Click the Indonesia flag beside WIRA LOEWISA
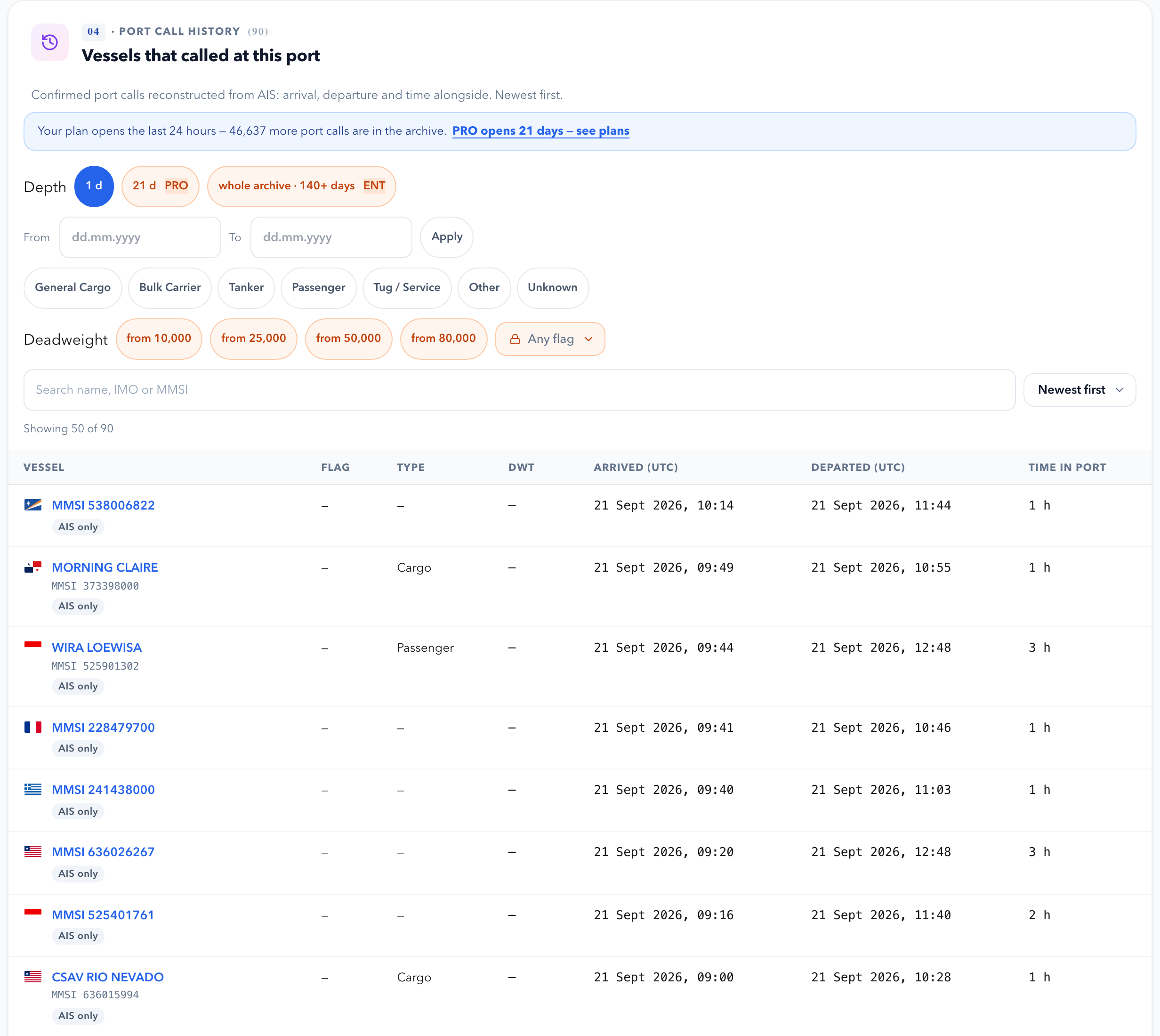Viewport: 1160px width, 1036px height. click(x=33, y=647)
